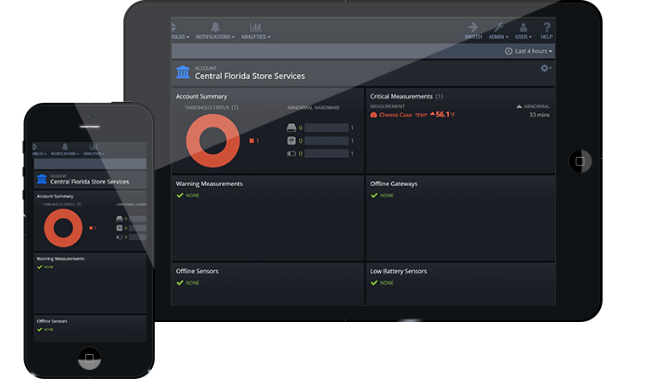Open the gear settings dropdown on tablet
This screenshot has width=649, height=379.
click(546, 68)
